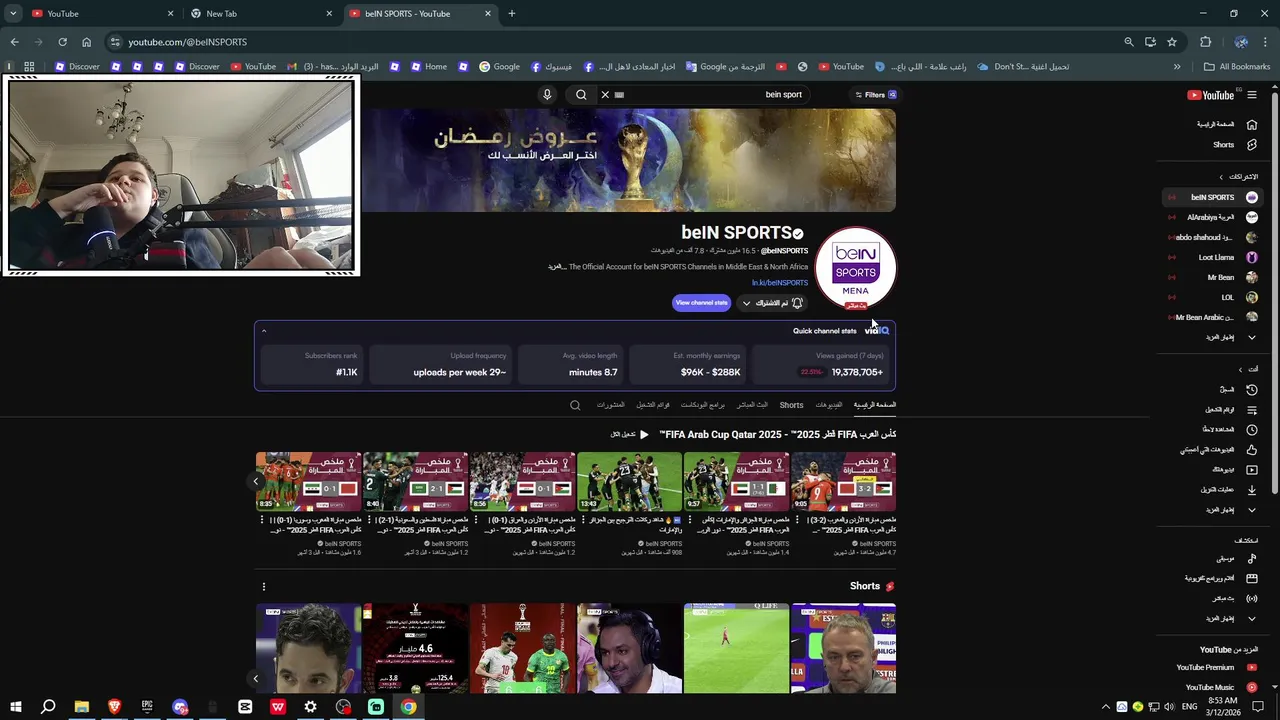Screen dimensions: 1280x720
Task: Click the Ramadan offers channel banner
Action: [629, 160]
